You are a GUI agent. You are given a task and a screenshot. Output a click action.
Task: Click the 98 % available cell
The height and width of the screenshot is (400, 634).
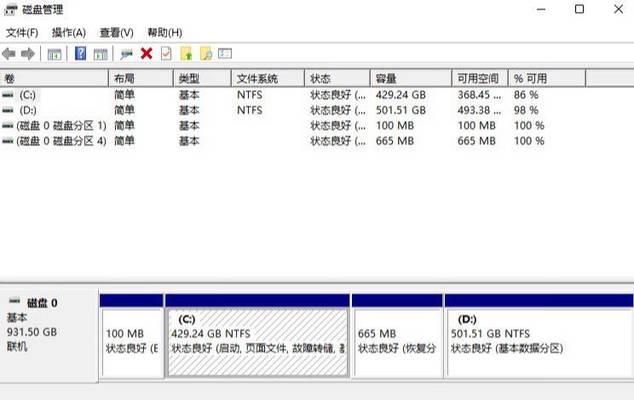click(526, 110)
